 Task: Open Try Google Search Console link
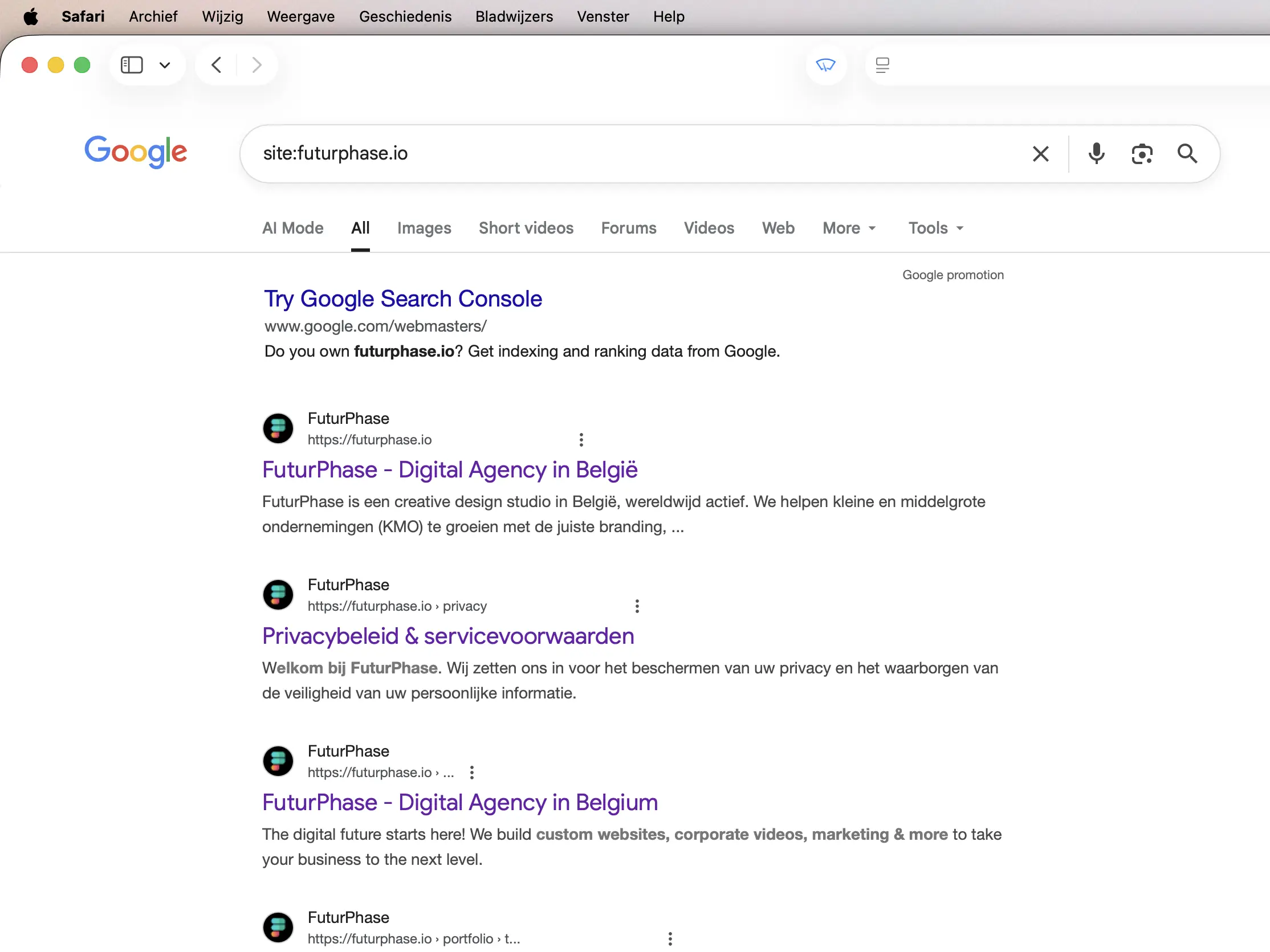402,299
